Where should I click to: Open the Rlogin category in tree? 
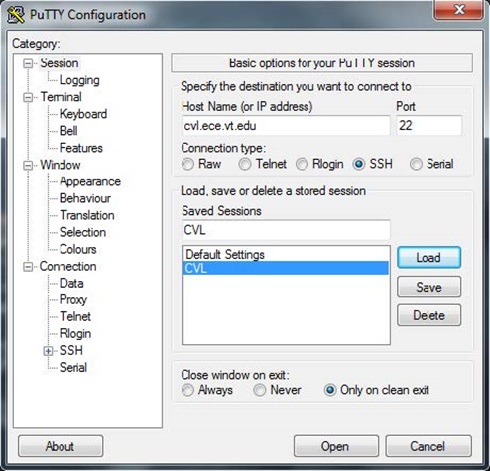(x=75, y=334)
